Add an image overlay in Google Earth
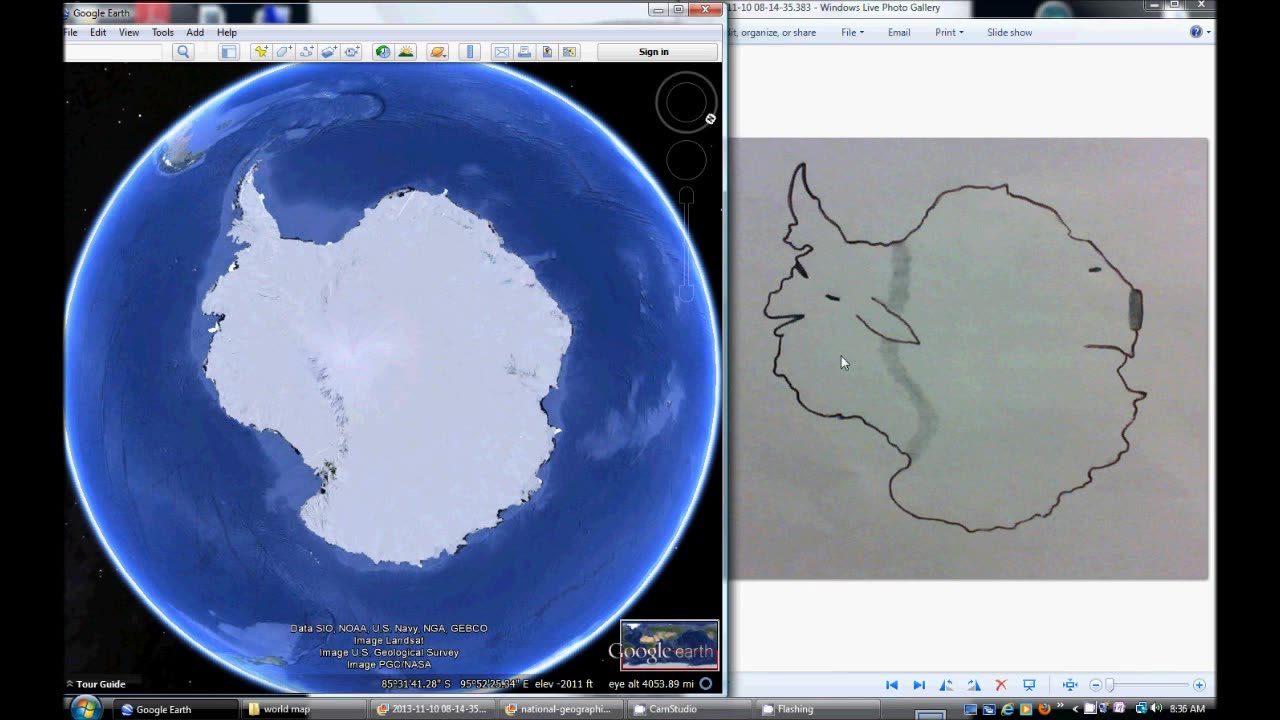Viewport: 1280px width, 720px height. point(329,52)
